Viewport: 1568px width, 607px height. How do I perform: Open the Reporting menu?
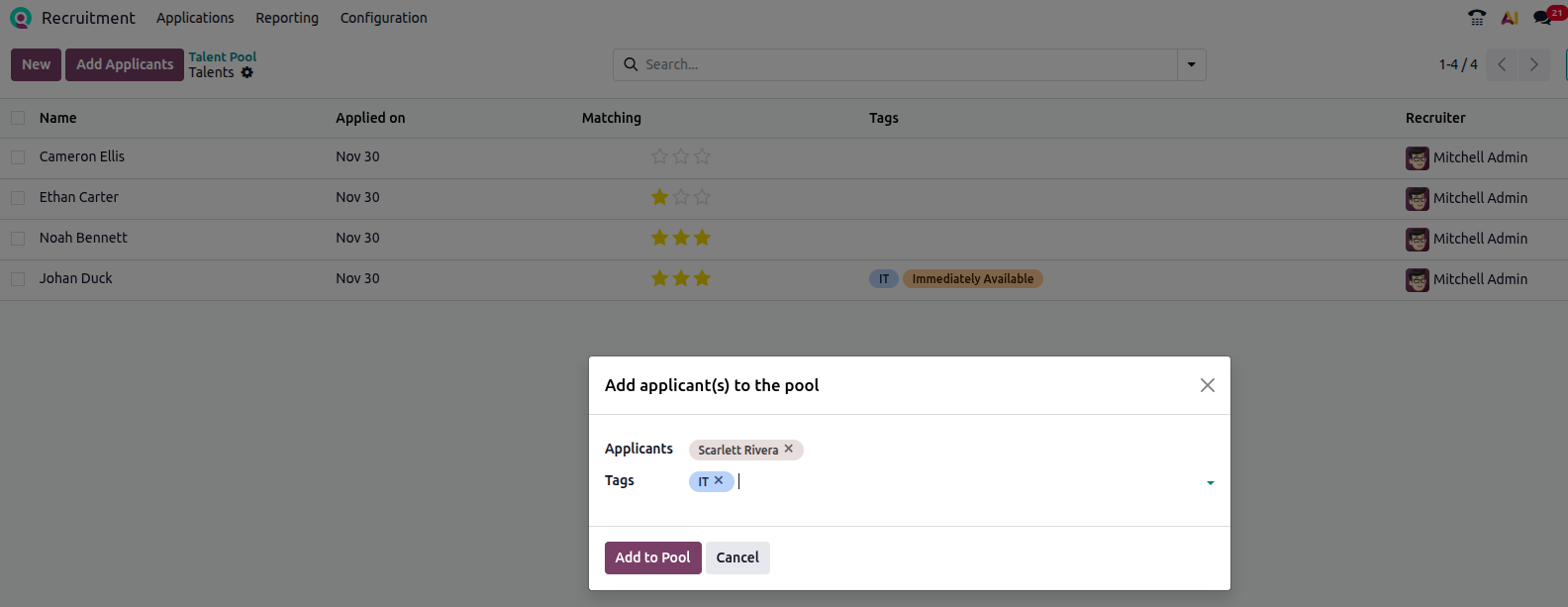click(x=287, y=18)
